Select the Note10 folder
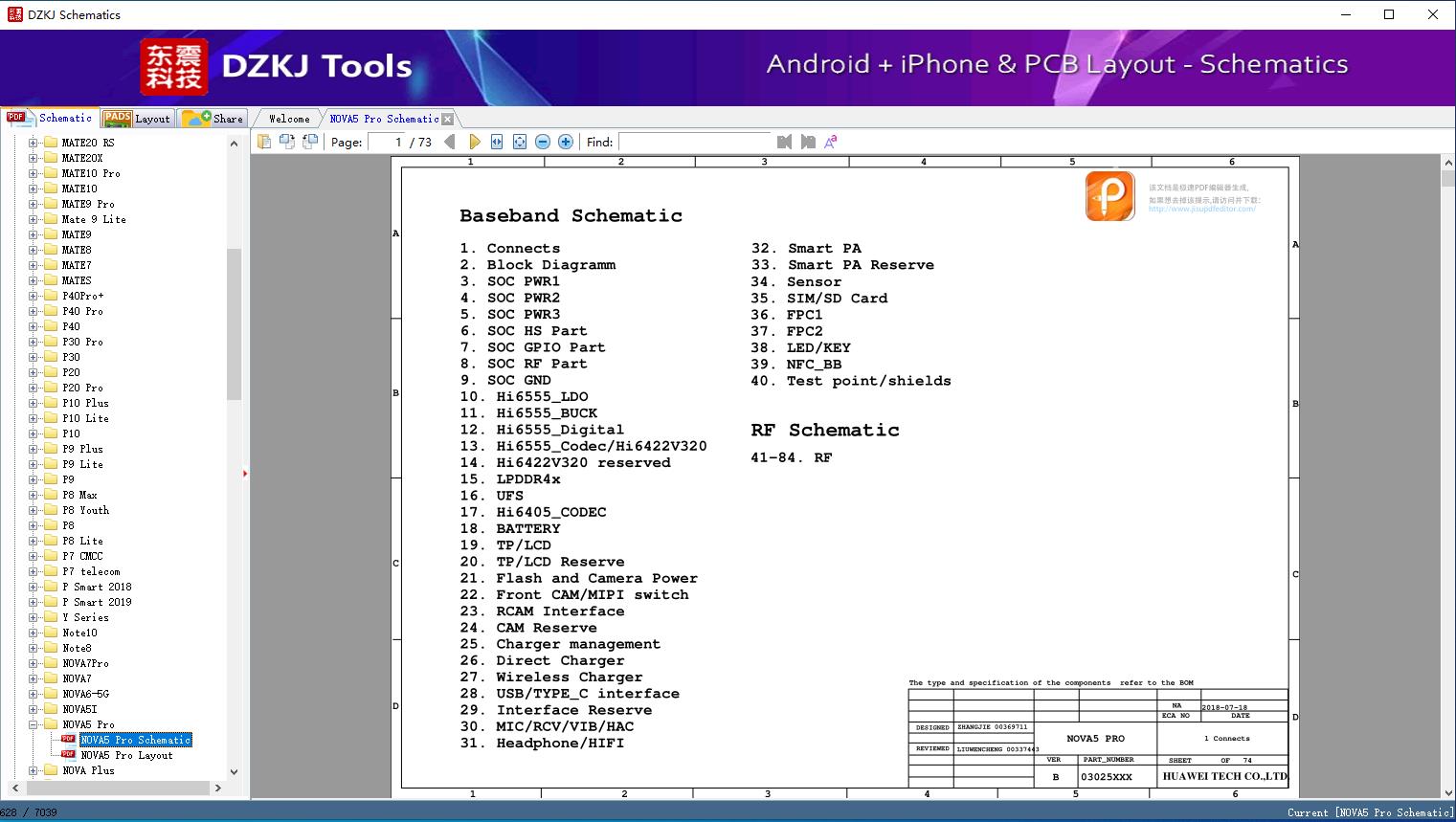Viewport: 1456px width, 822px height. click(79, 633)
